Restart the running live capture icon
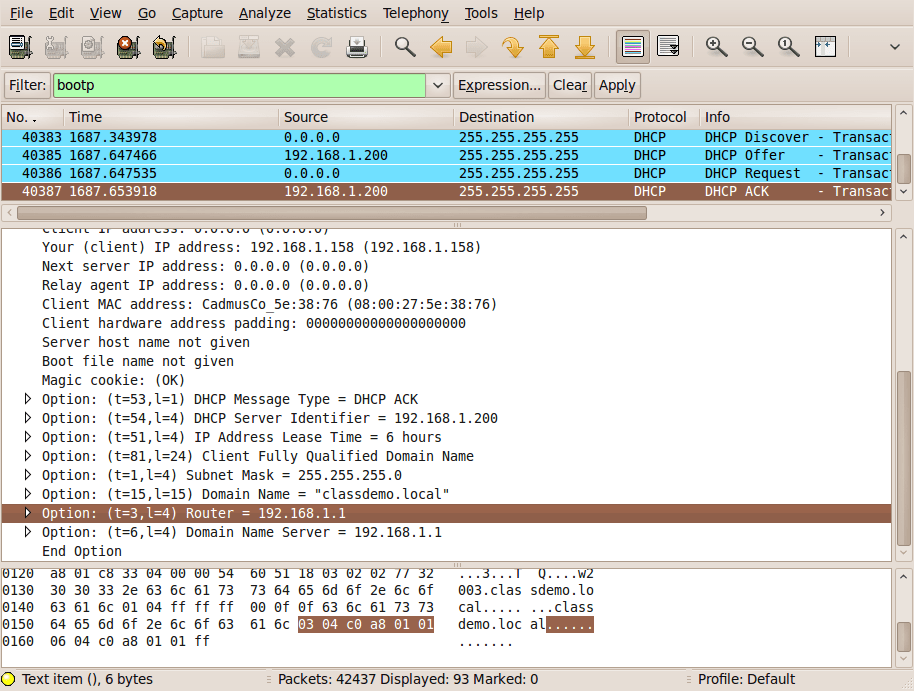The width and height of the screenshot is (914, 691). click(164, 47)
